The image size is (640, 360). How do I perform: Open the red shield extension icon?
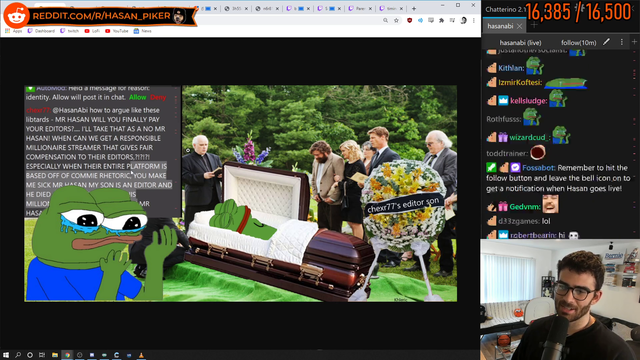click(409, 20)
